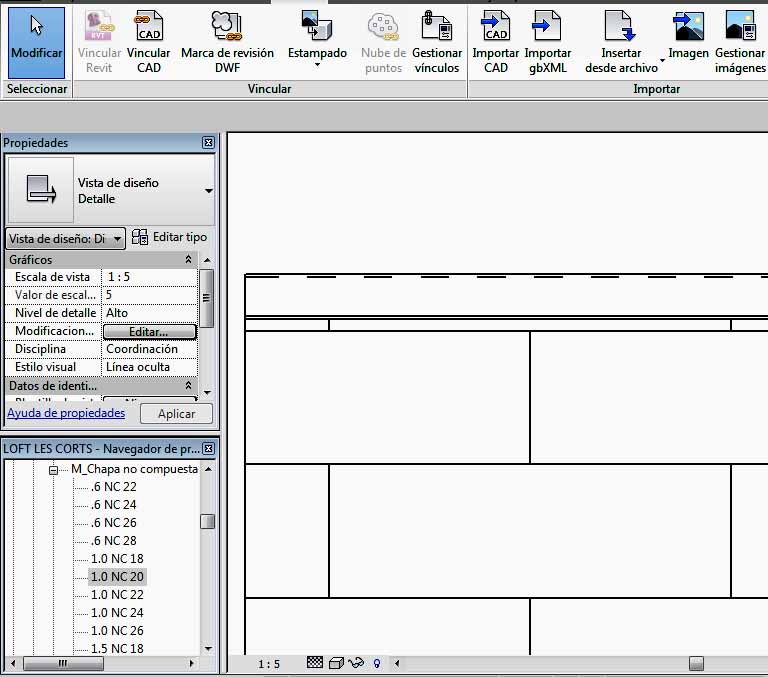768x677 pixels.
Task: Click the visual style cube icon
Action: click(x=336, y=663)
